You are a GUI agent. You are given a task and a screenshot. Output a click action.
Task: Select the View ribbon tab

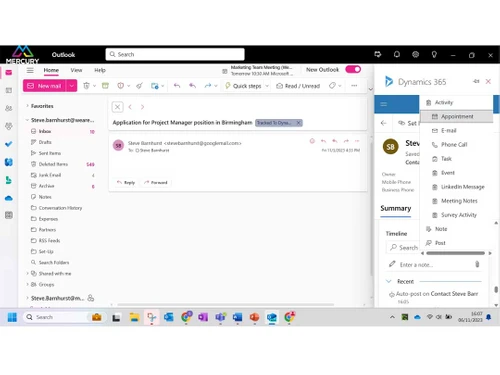76,70
